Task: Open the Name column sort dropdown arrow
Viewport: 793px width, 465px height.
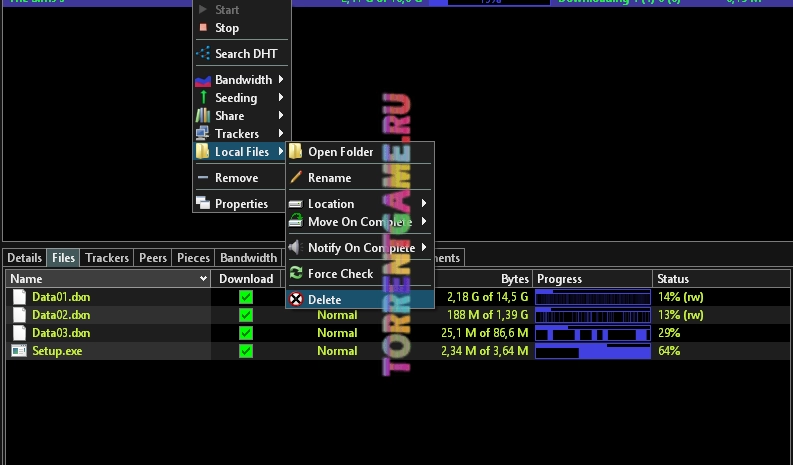Action: pos(203,278)
